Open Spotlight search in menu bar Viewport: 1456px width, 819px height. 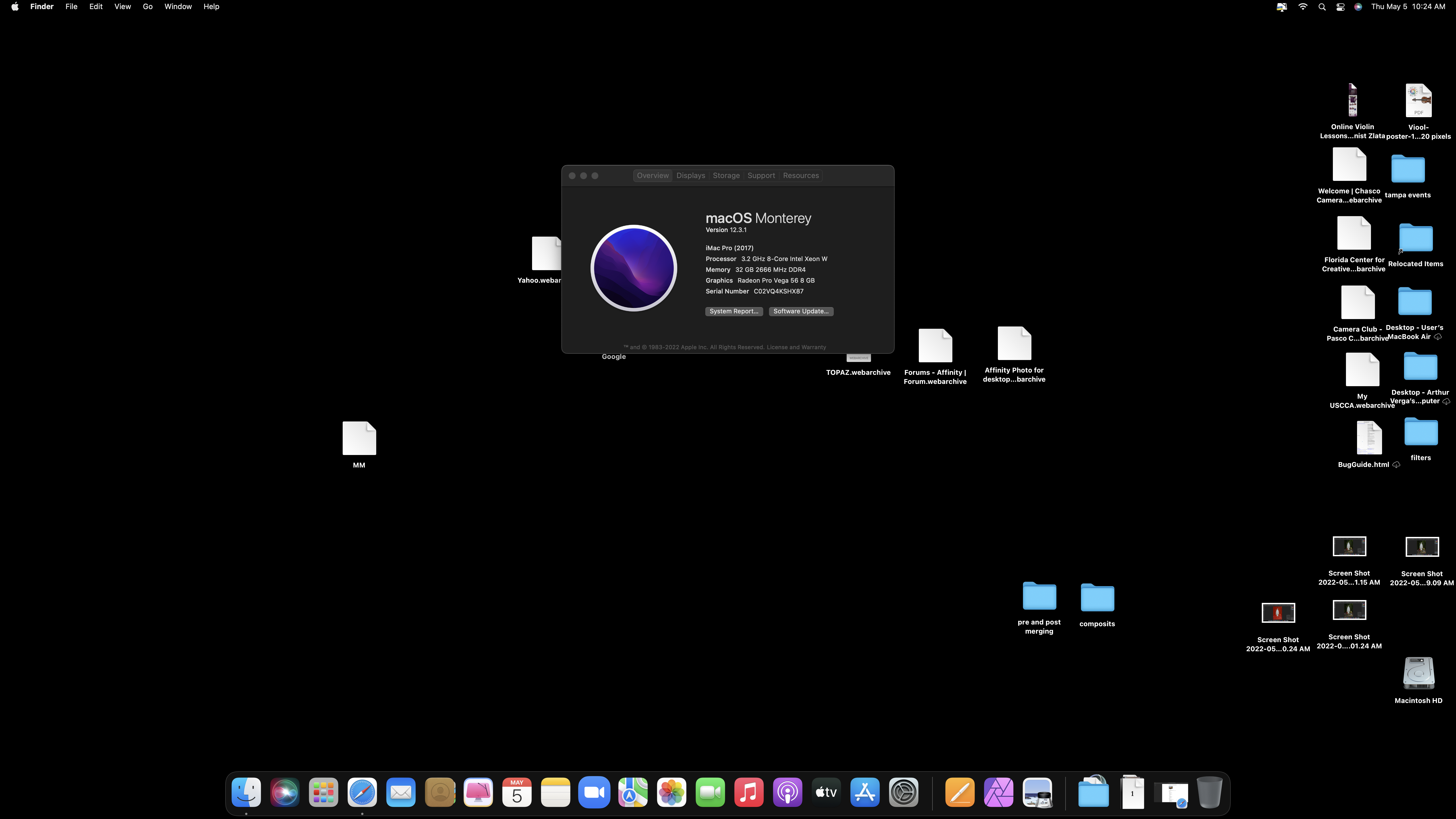coord(1321,7)
